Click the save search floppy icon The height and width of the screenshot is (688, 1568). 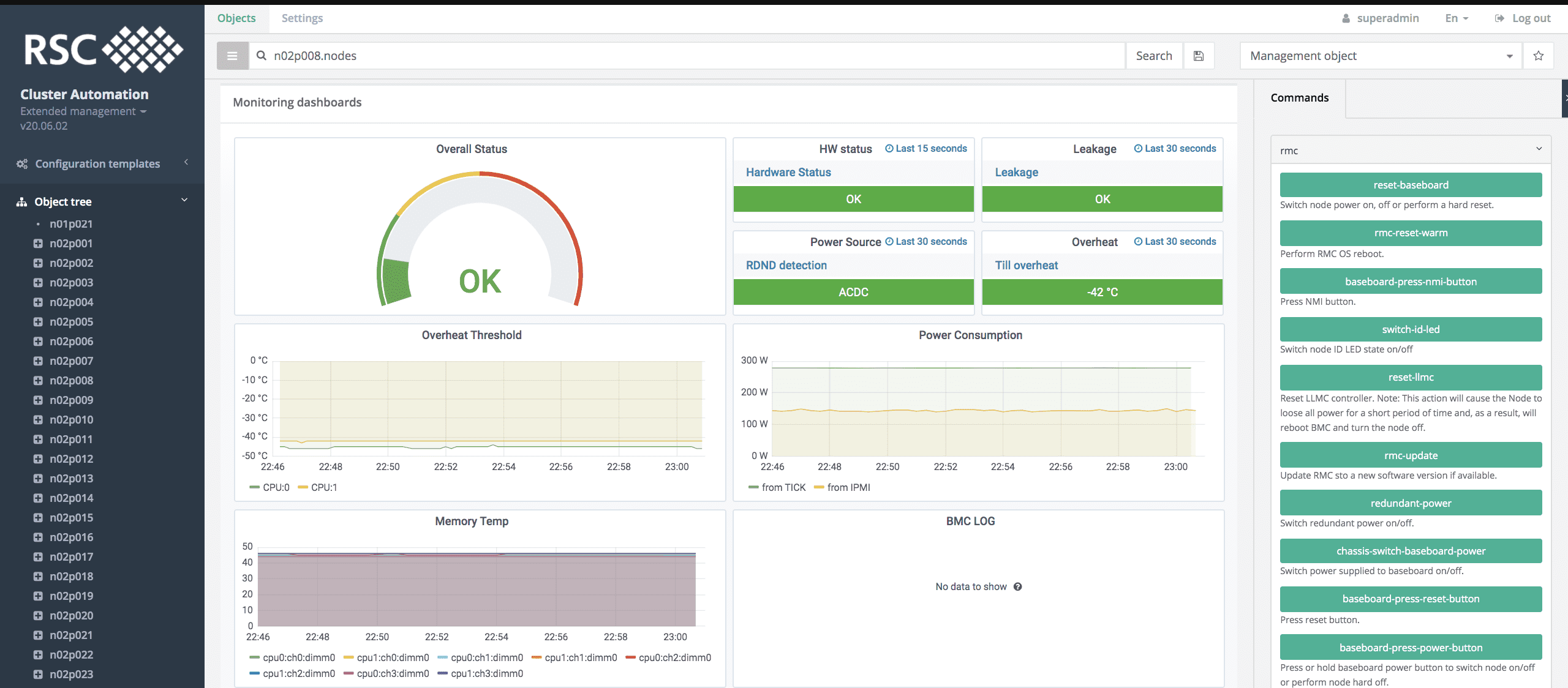[1199, 56]
